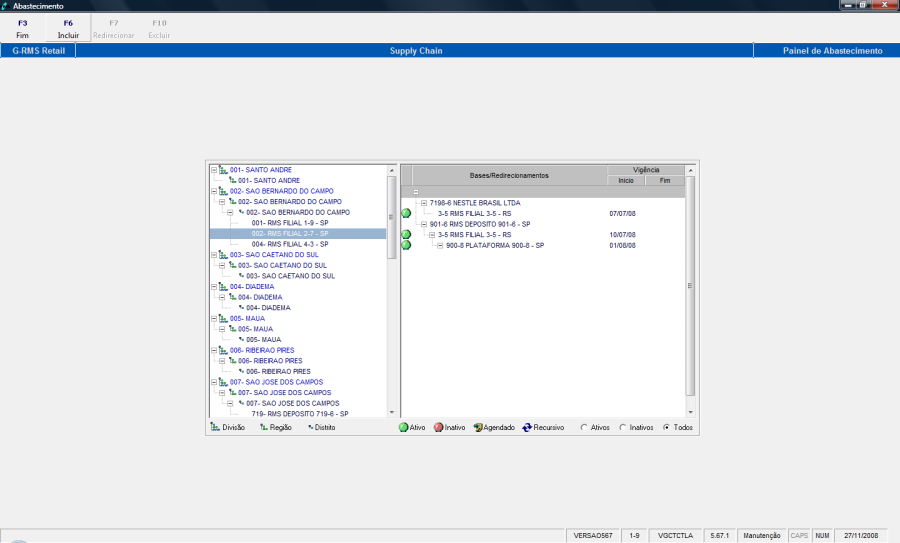Click the F3 Fim toolbar button
The width and height of the screenshot is (900, 543).
click(22, 29)
